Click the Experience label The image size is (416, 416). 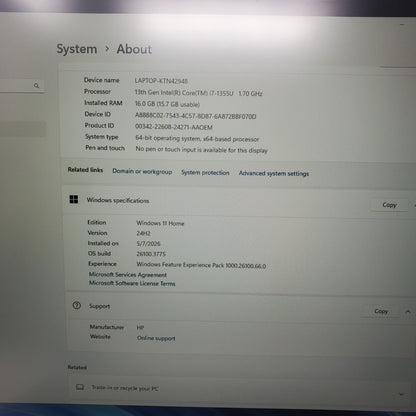[x=102, y=264]
